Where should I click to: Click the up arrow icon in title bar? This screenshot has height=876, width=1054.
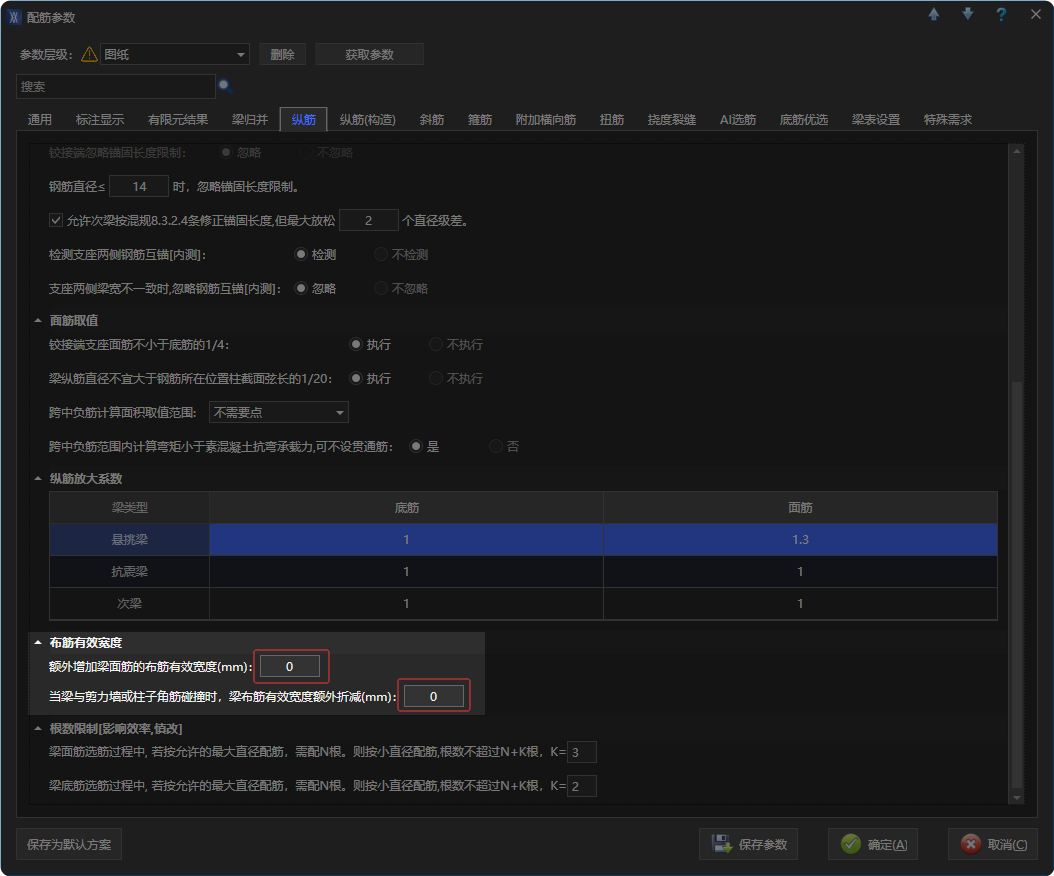pyautogui.click(x=934, y=15)
